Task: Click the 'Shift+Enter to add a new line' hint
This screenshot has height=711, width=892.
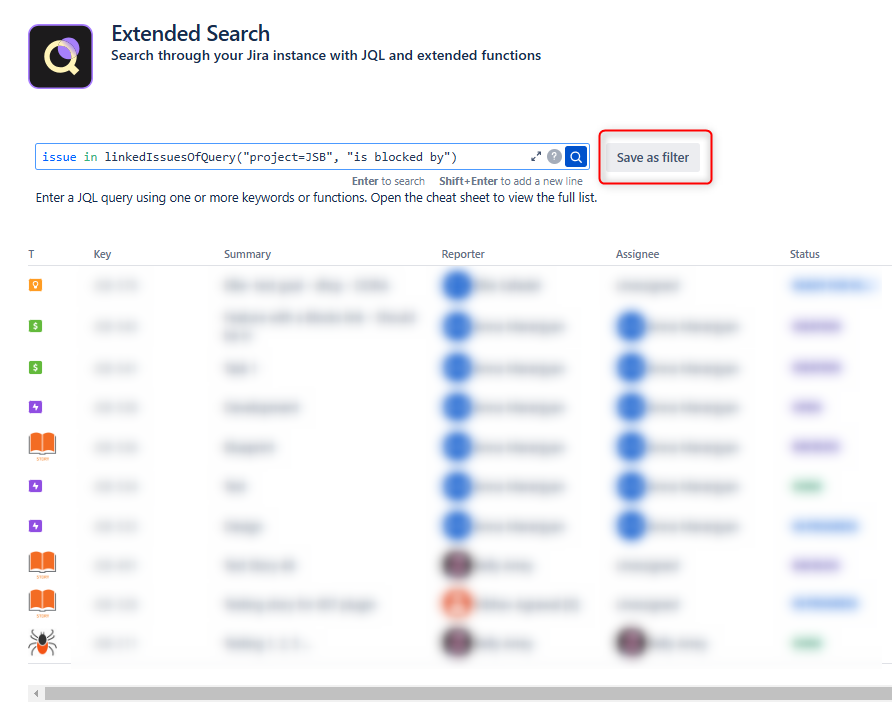Action: (510, 181)
